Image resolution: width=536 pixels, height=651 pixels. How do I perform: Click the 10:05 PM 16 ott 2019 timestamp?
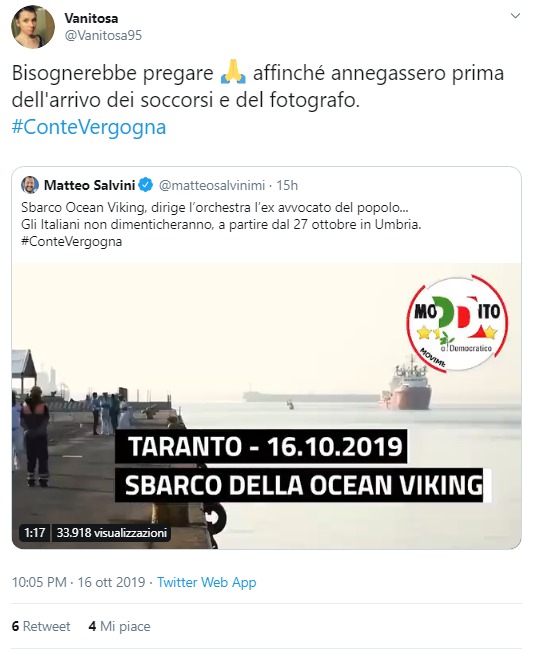point(78,582)
